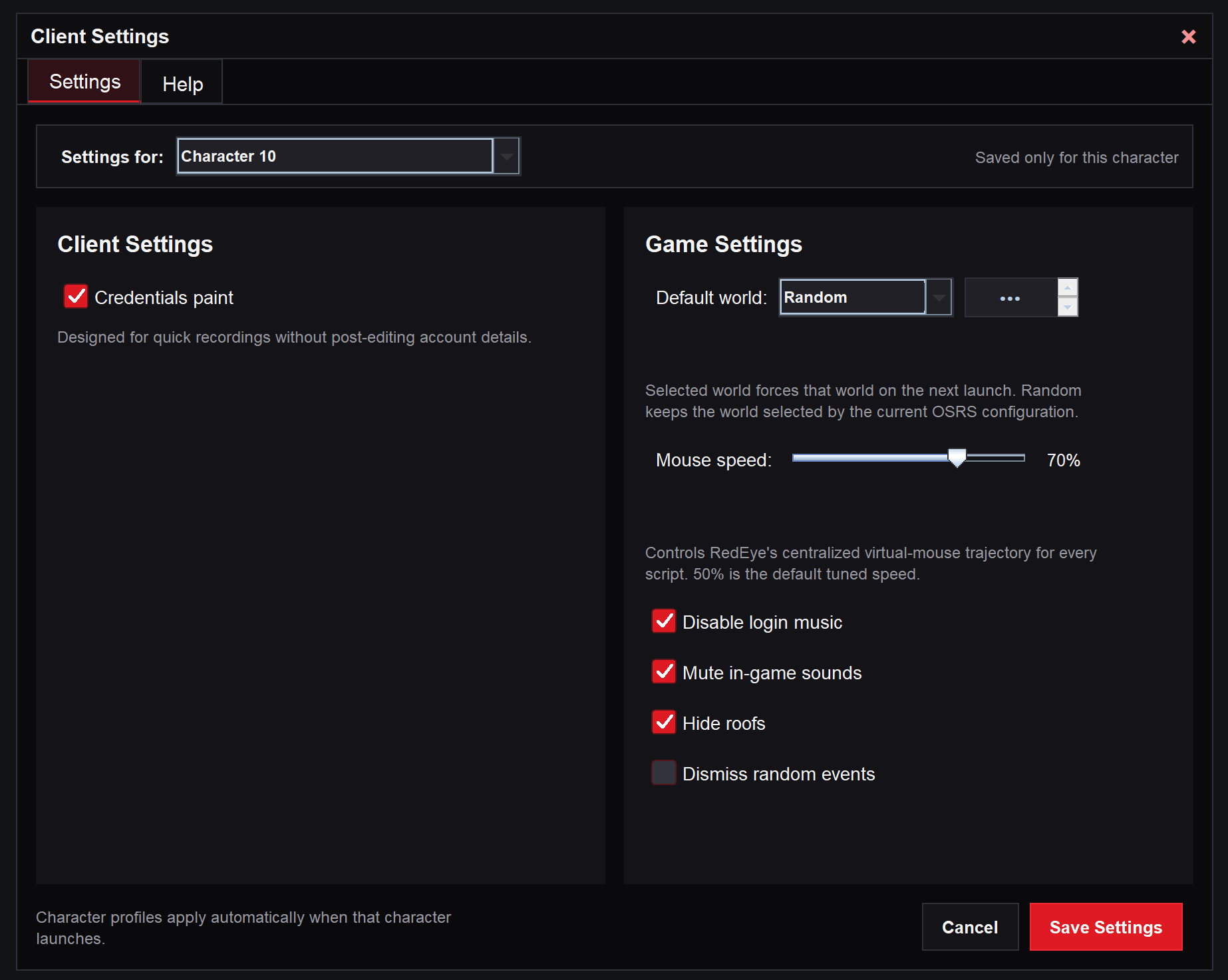Screen dimensions: 1228x980
Task: Click the 'Settings for:' label
Action: [x=112, y=157]
